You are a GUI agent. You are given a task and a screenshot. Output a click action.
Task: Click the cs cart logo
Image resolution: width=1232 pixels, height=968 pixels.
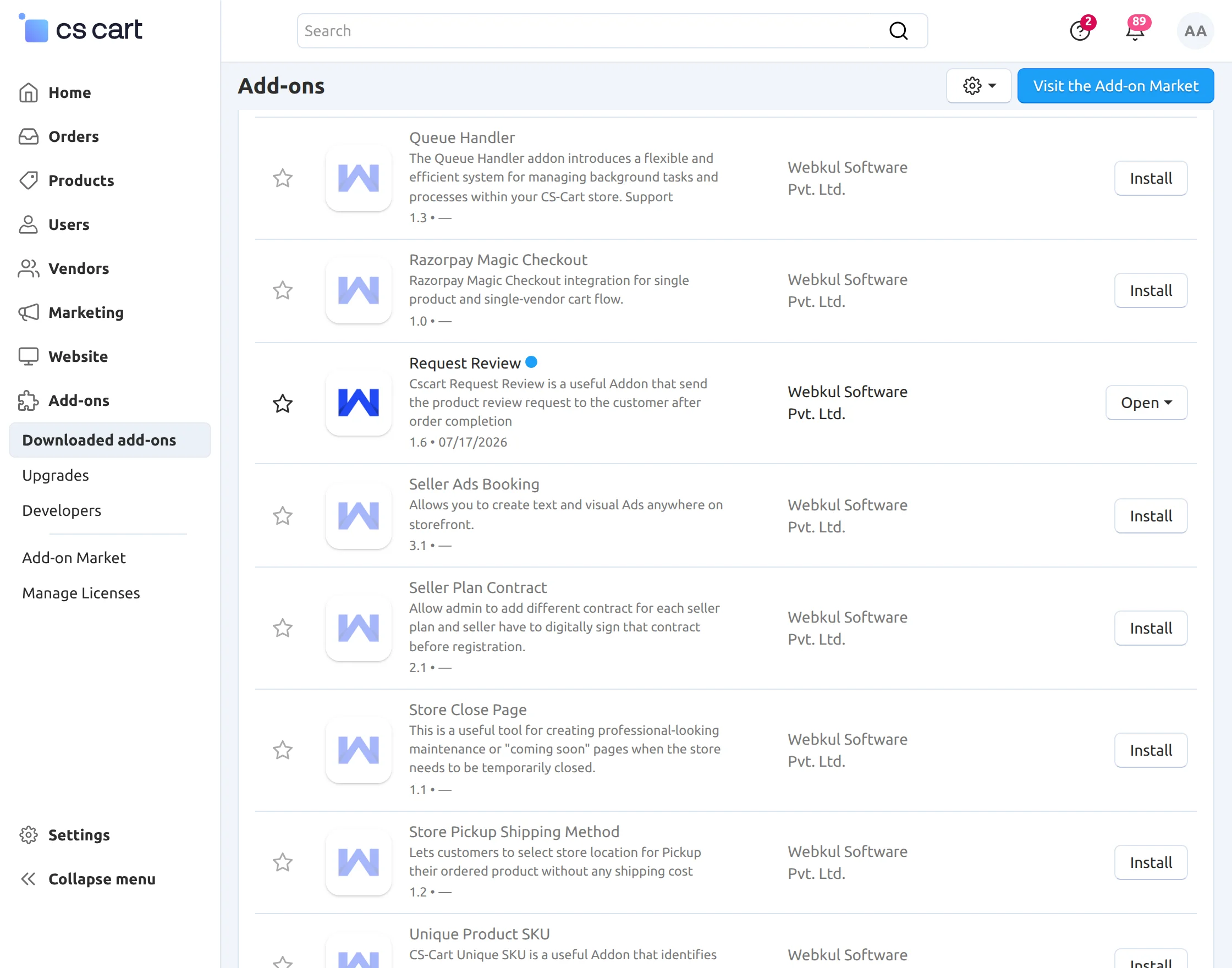[80, 29]
